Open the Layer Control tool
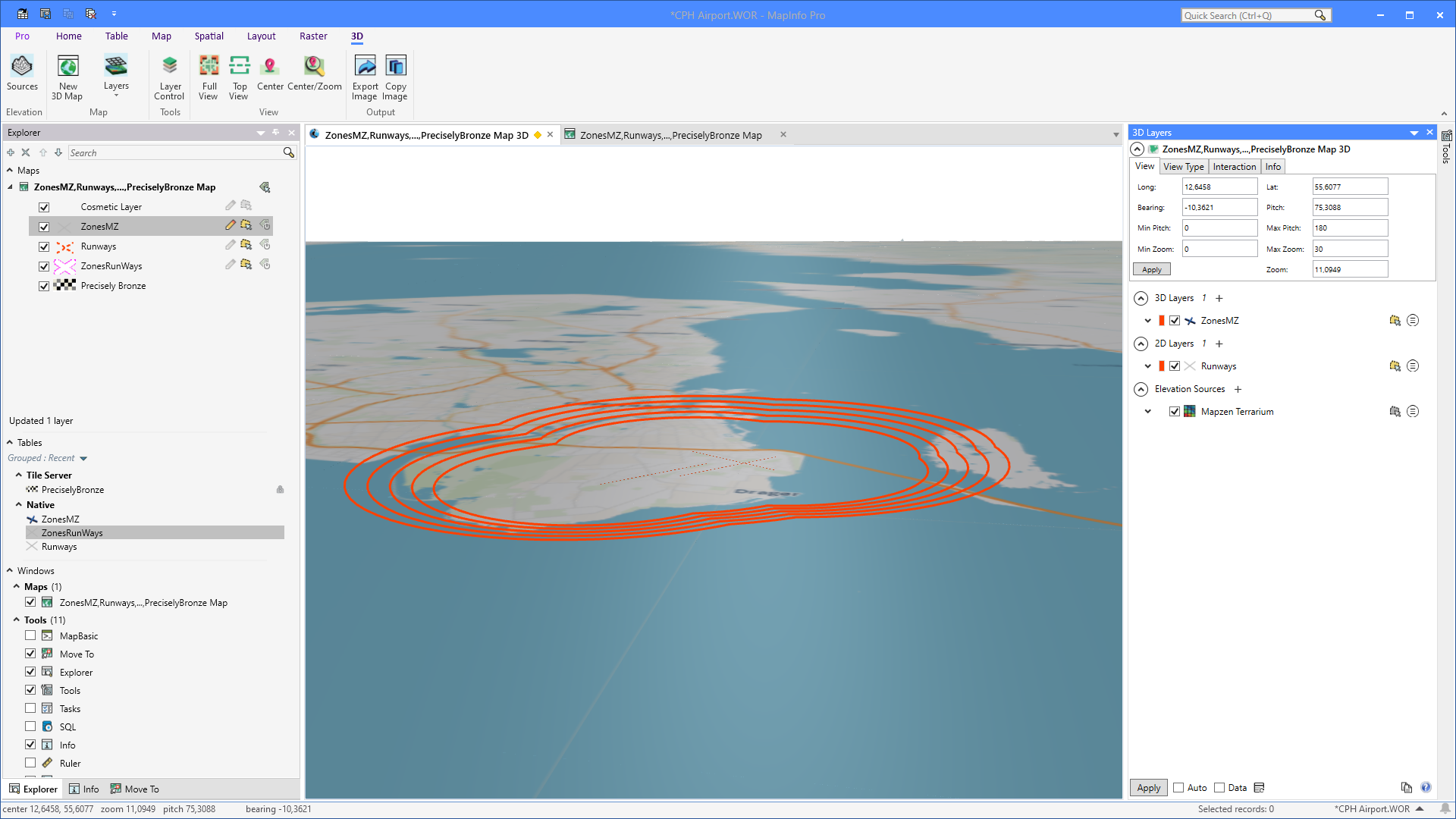This screenshot has width=1456, height=819. point(169,76)
